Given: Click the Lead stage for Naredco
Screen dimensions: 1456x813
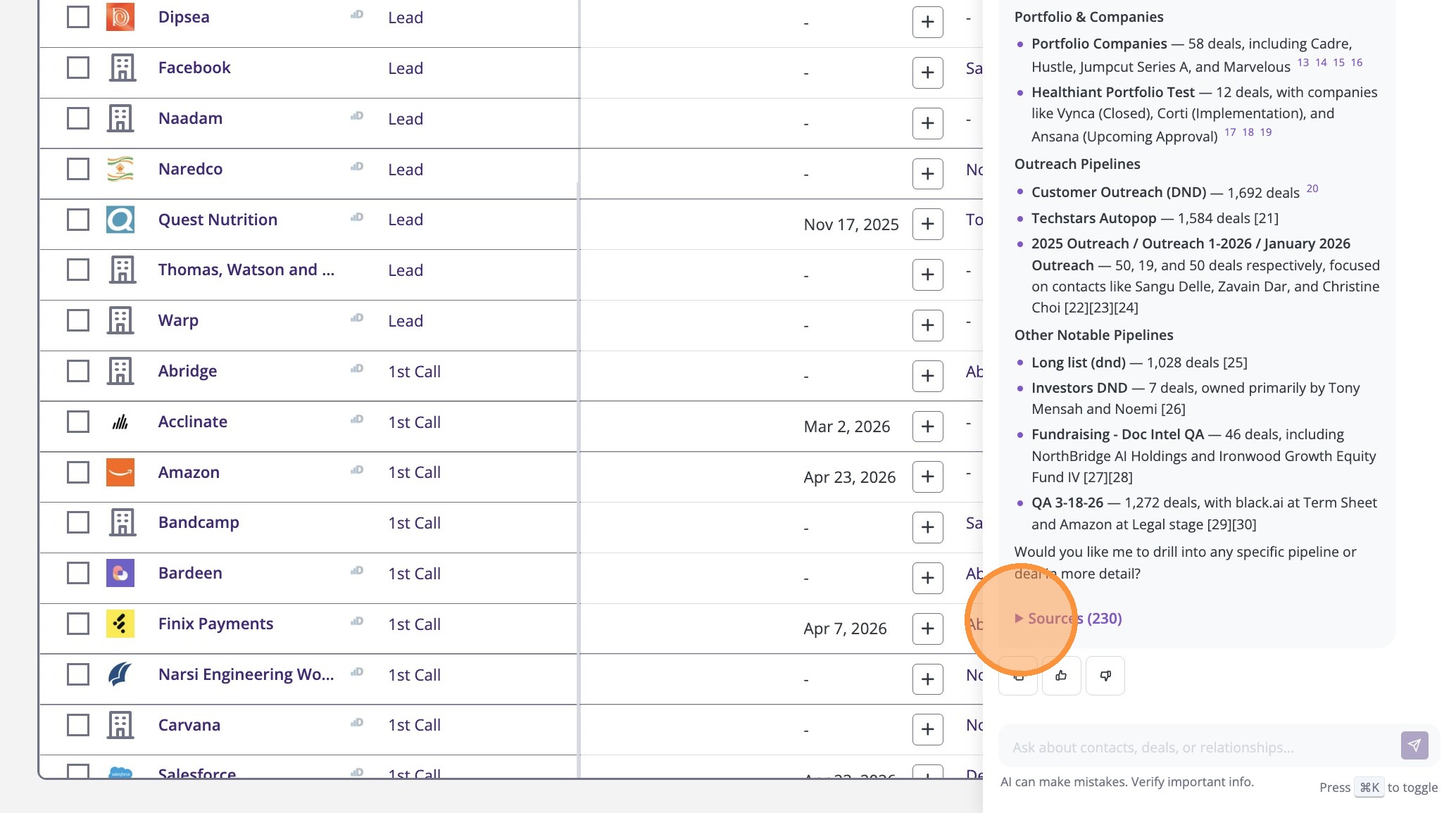Looking at the screenshot, I should tap(406, 170).
